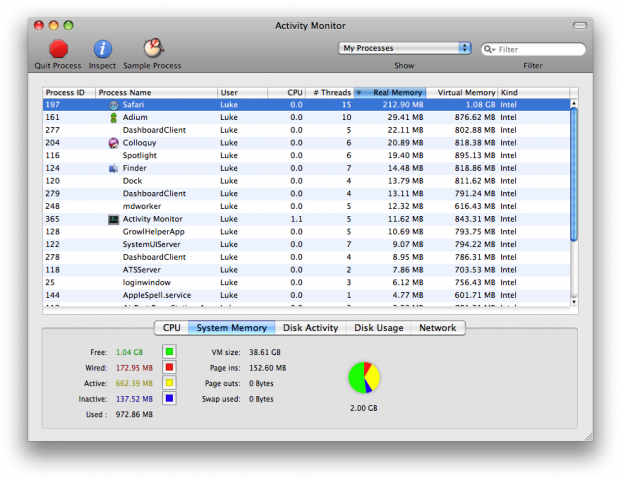Click the Active 662.39 MB value
This screenshot has height=480, width=621.
(134, 383)
